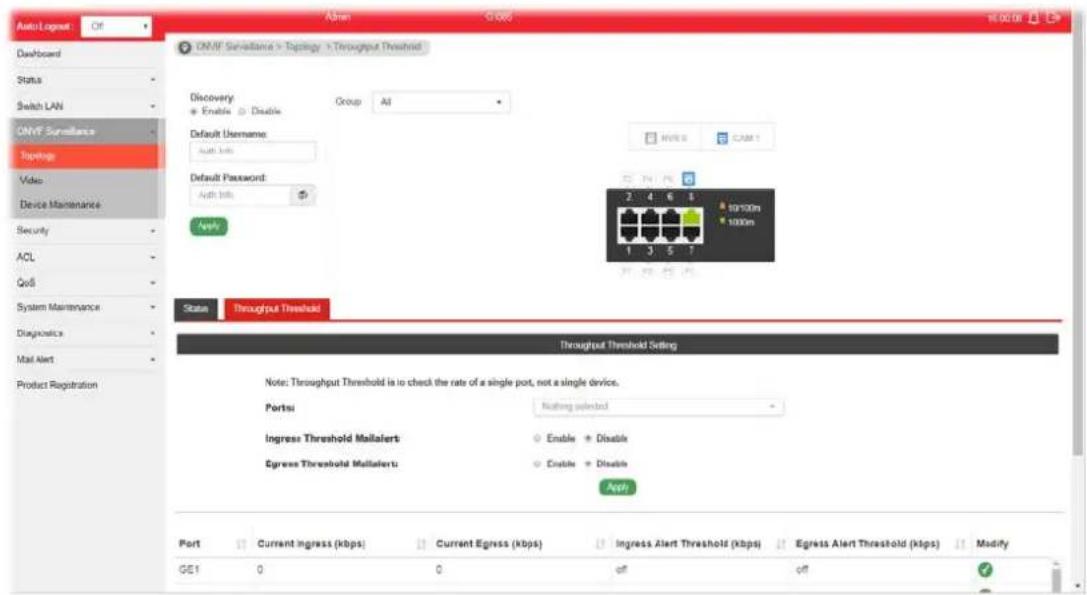The width and height of the screenshot is (1087, 595).
Task: Expand the ACL sidebar menu
Action: click(x=85, y=257)
